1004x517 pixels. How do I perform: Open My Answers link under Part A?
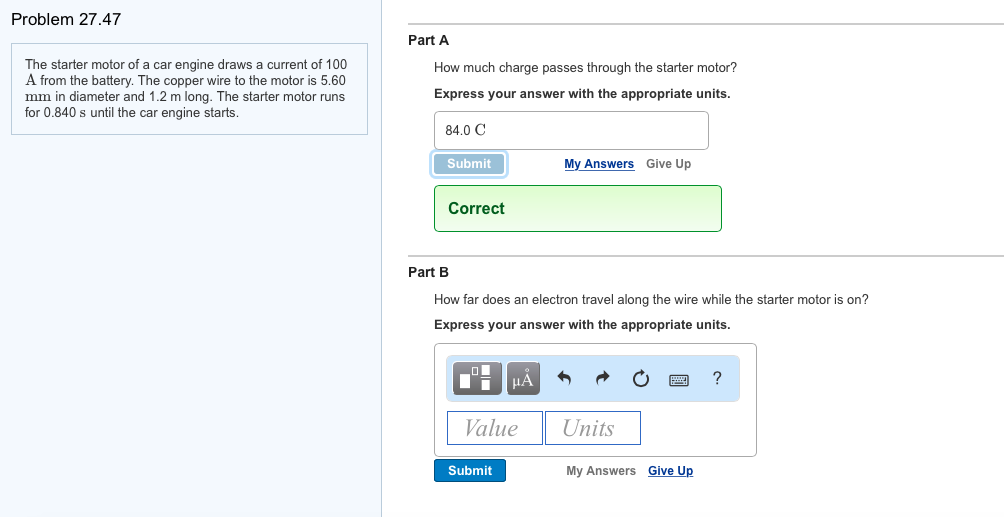pyautogui.click(x=599, y=164)
